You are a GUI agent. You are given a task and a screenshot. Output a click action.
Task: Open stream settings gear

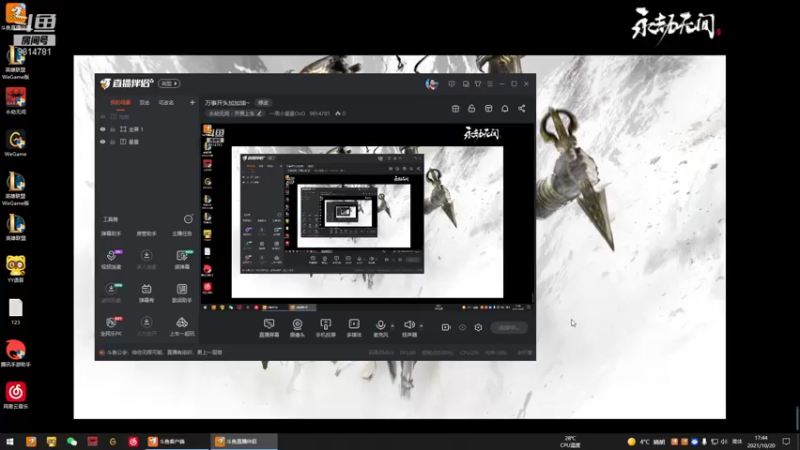click(478, 328)
